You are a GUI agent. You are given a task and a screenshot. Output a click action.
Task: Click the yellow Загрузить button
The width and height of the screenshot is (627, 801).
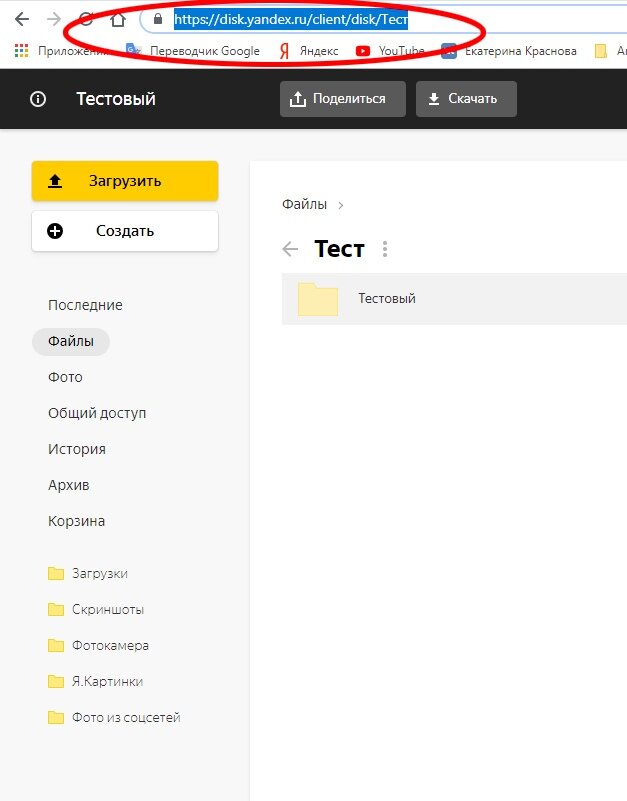point(125,181)
